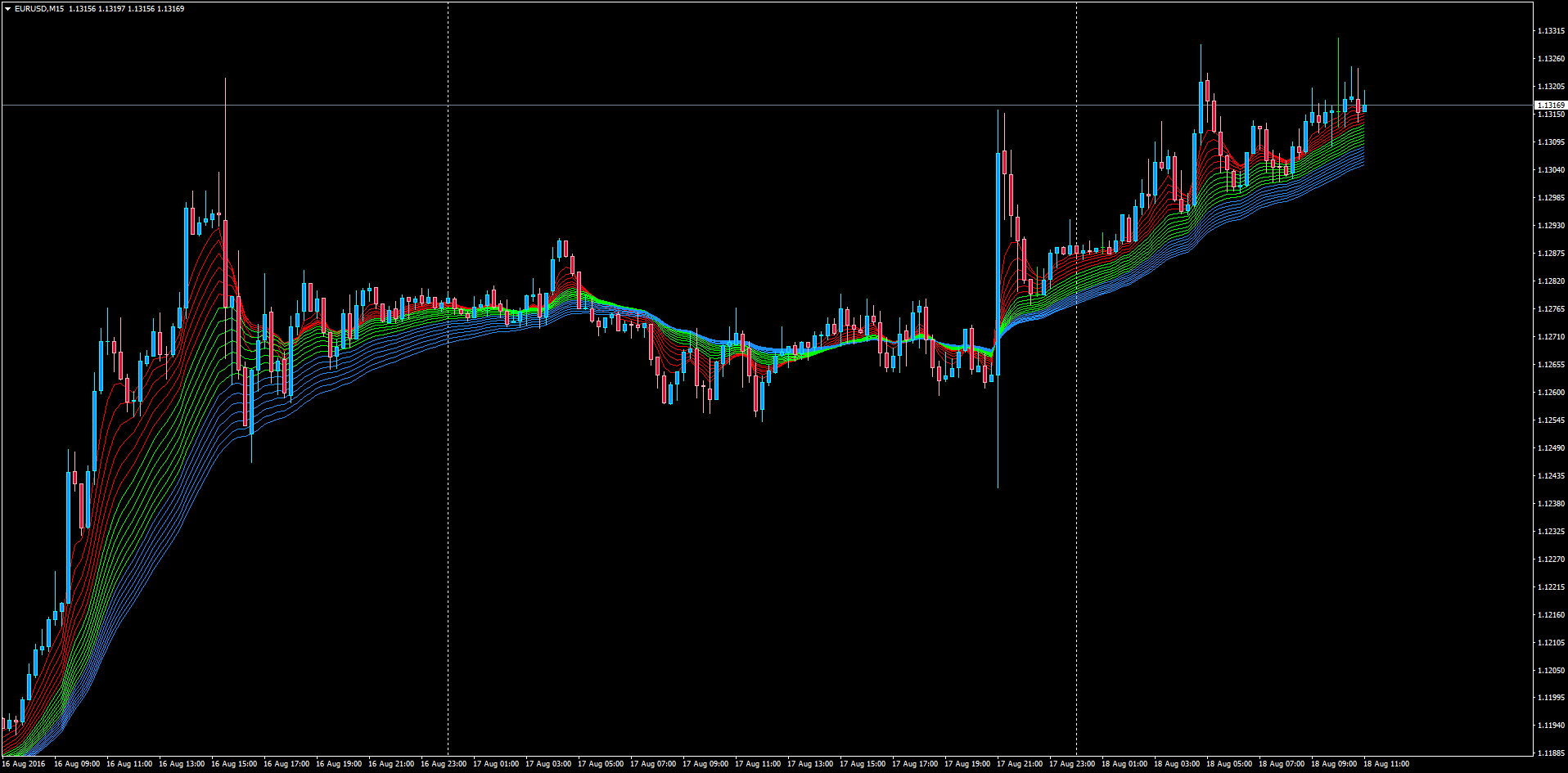Image resolution: width=1568 pixels, height=773 pixels.
Task: Click the 17 Aug 07:00 time label
Action: (x=653, y=764)
